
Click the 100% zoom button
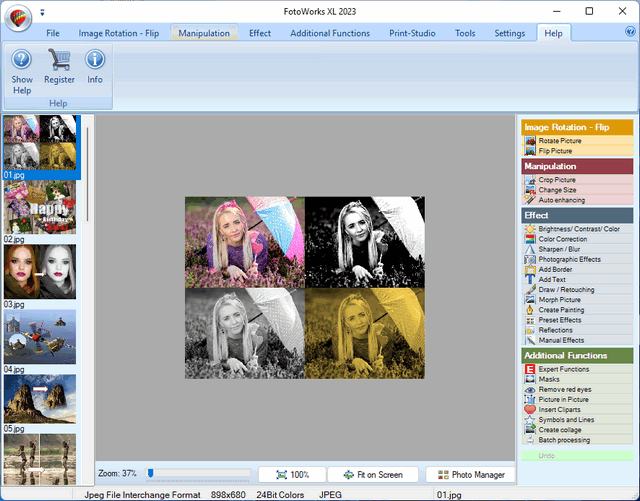(x=292, y=475)
